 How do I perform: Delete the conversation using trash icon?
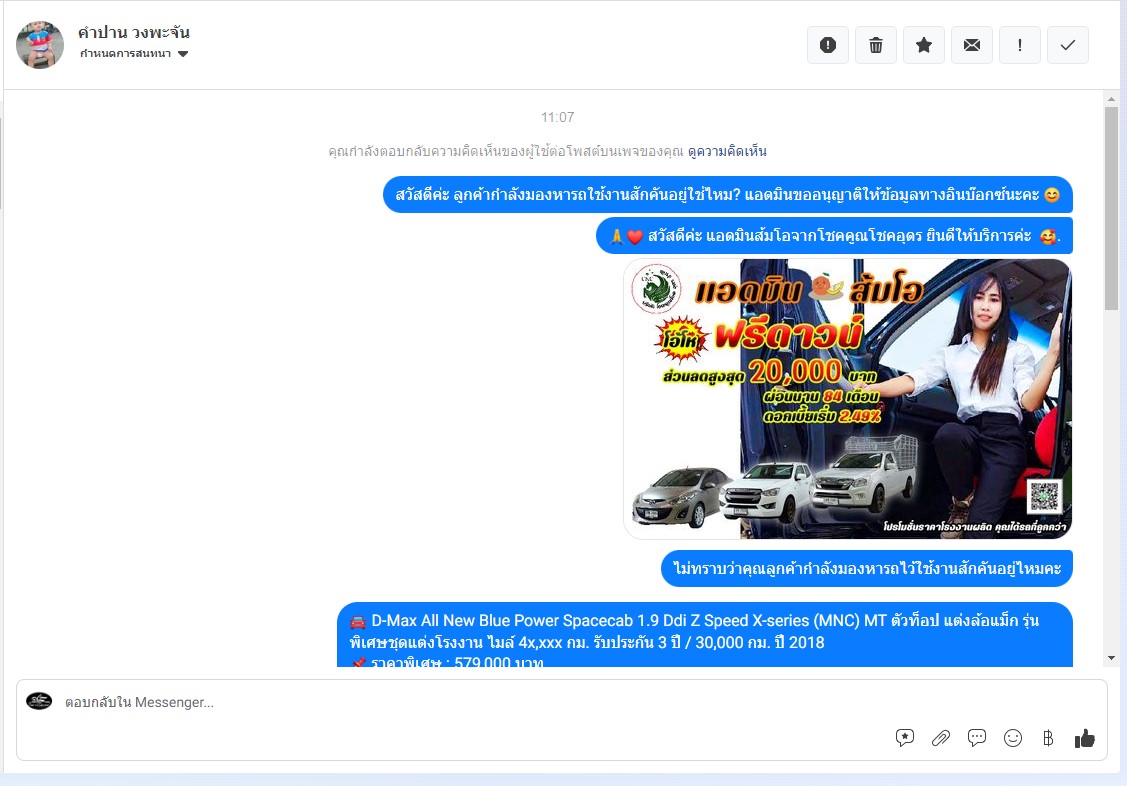coord(875,45)
